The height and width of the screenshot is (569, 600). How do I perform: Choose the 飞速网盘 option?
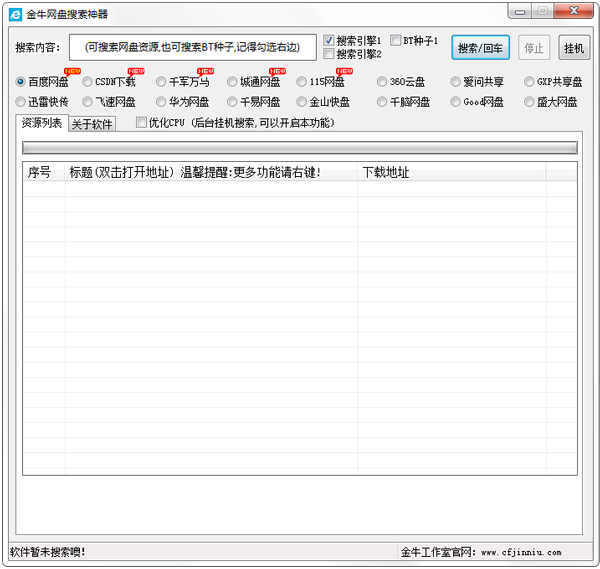click(87, 102)
